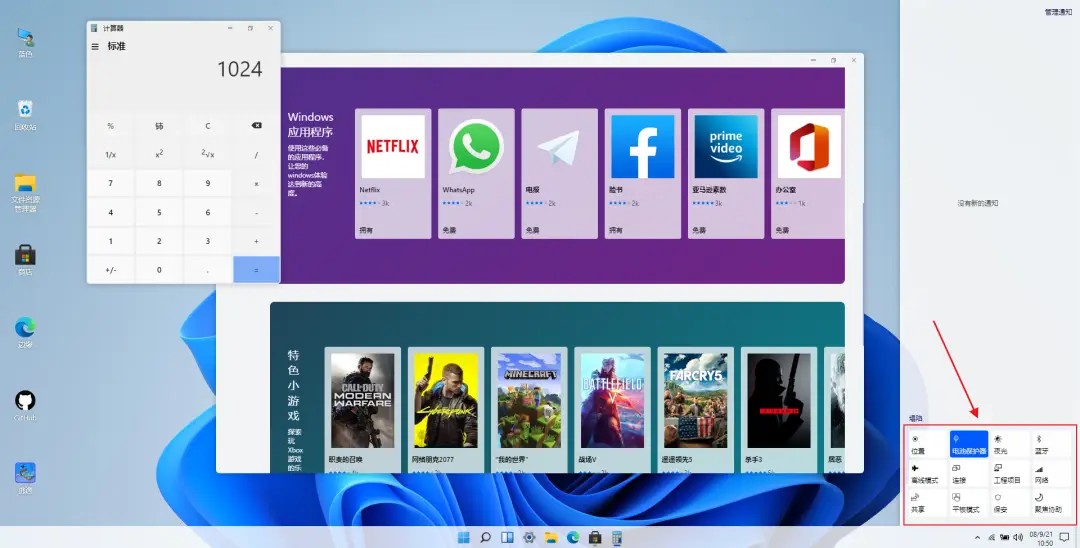Click the +/- sign toggle key

(x=110, y=270)
